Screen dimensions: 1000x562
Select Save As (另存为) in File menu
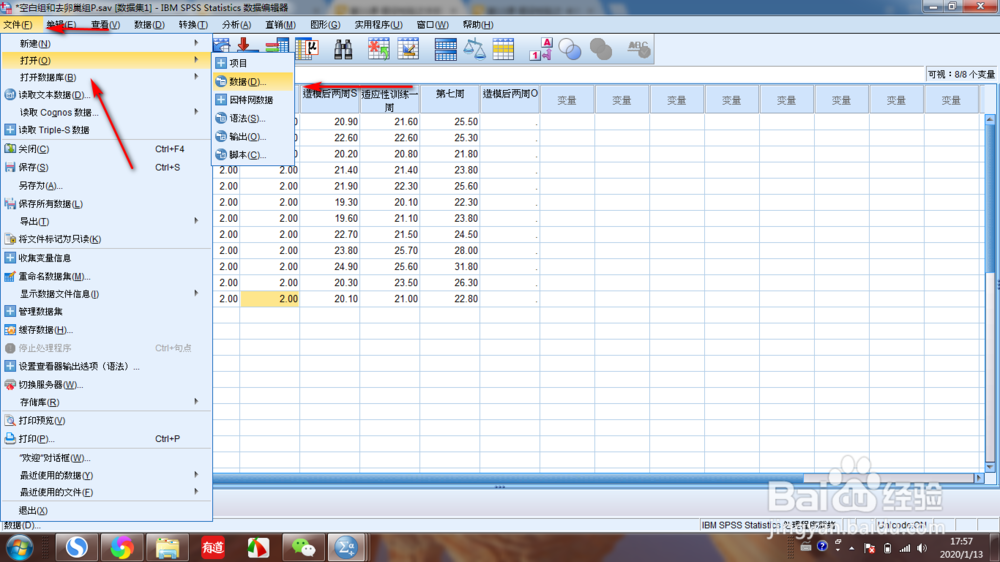[106, 186]
